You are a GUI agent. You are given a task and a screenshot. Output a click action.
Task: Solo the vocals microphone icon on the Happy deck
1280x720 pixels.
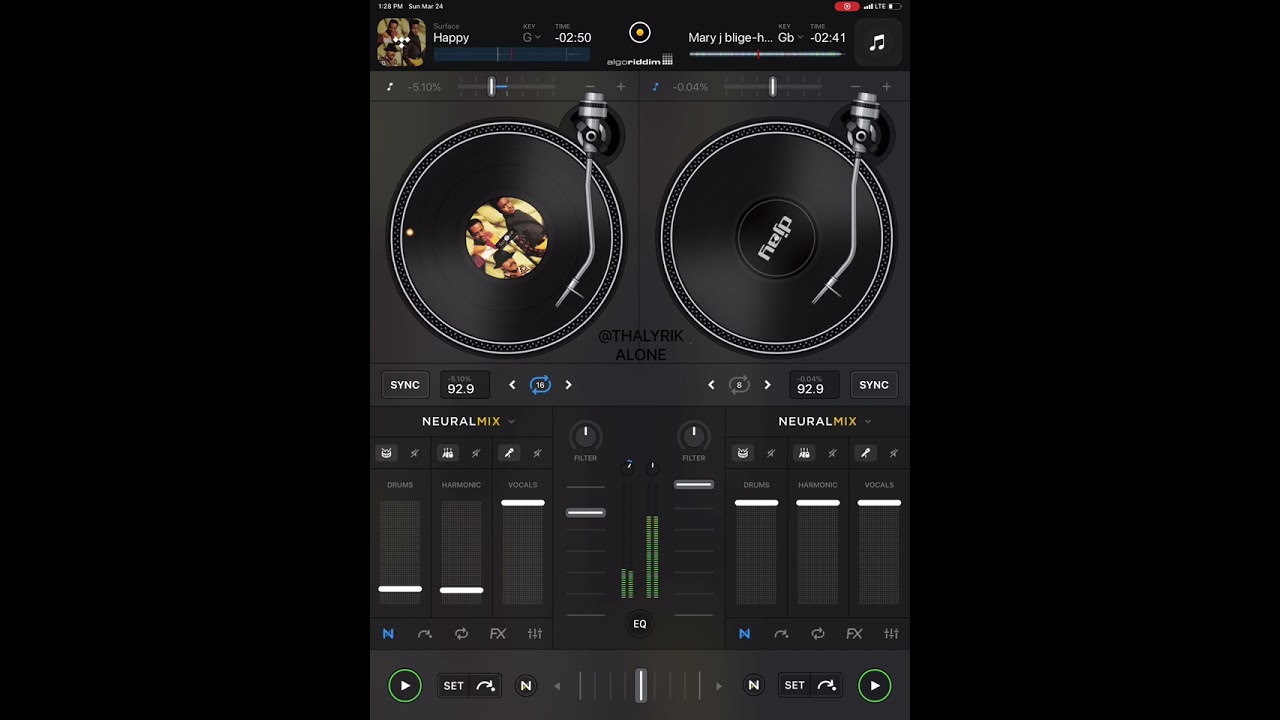(x=509, y=453)
